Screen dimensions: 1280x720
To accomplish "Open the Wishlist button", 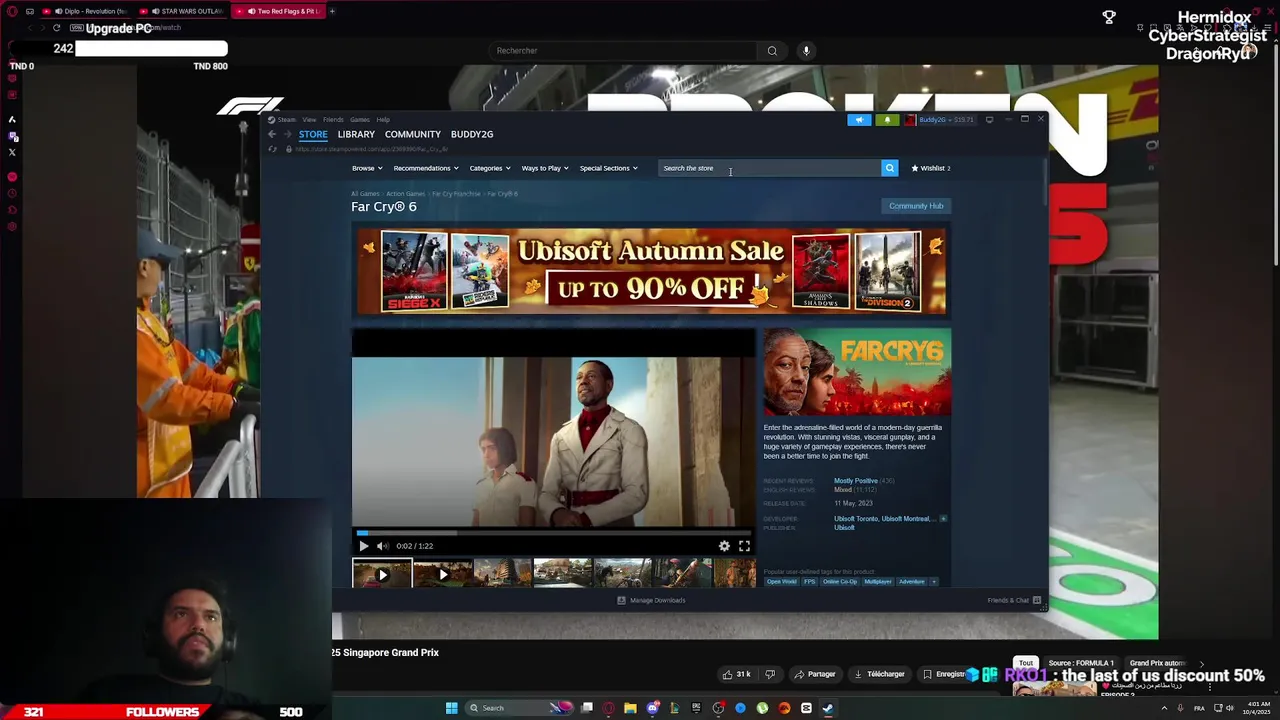I will click(x=930, y=168).
